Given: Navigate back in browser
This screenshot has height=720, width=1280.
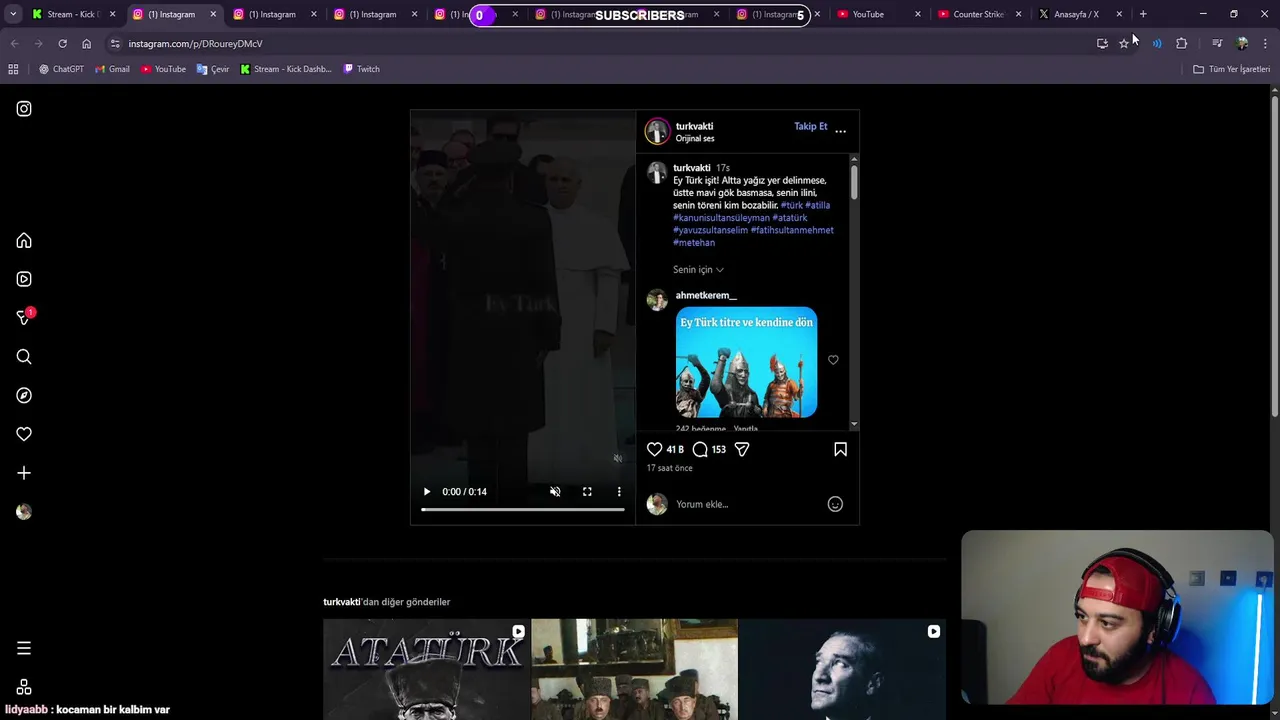Looking at the screenshot, I should click(14, 44).
